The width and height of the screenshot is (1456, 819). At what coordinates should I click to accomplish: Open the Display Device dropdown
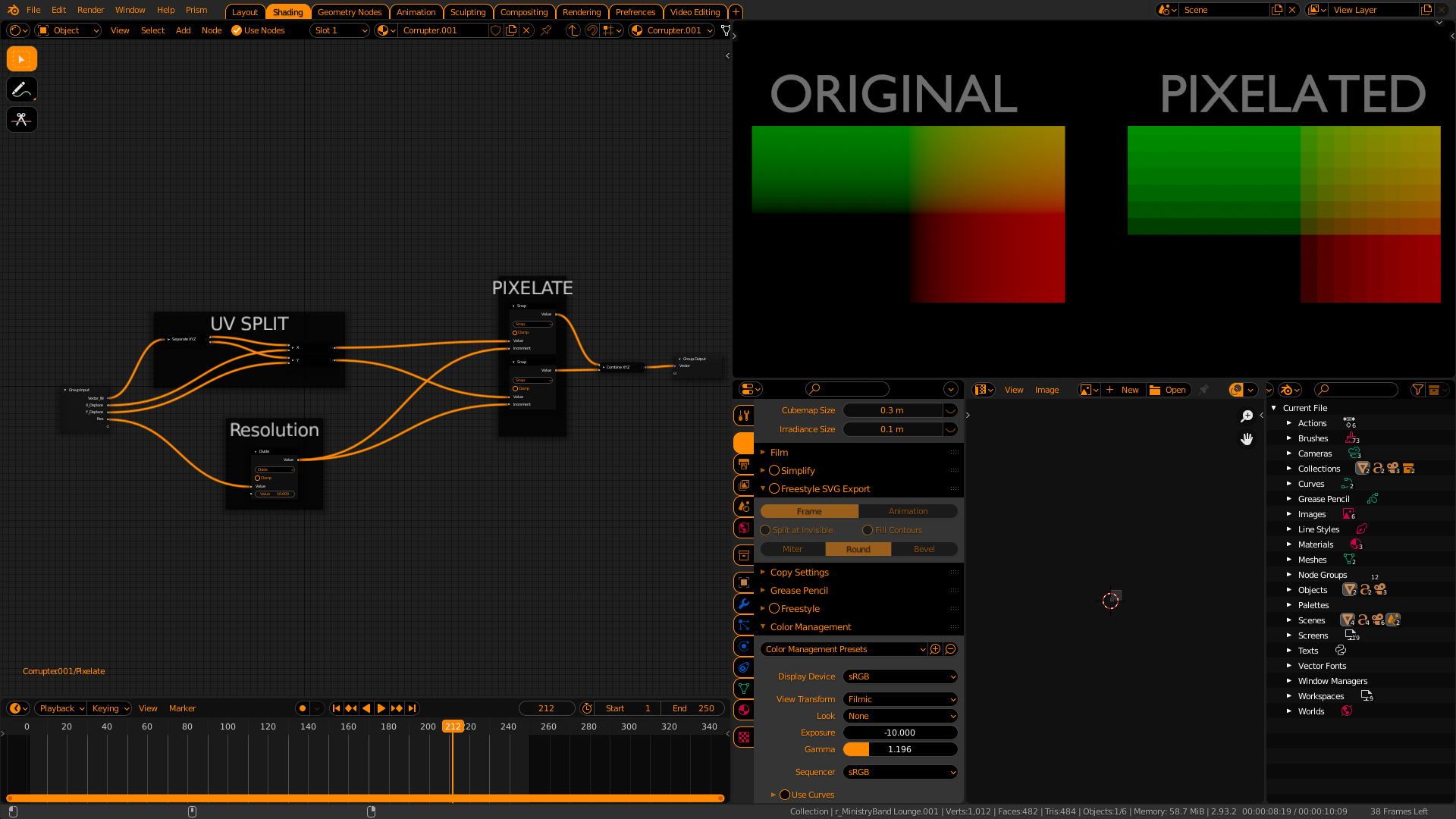(900, 676)
